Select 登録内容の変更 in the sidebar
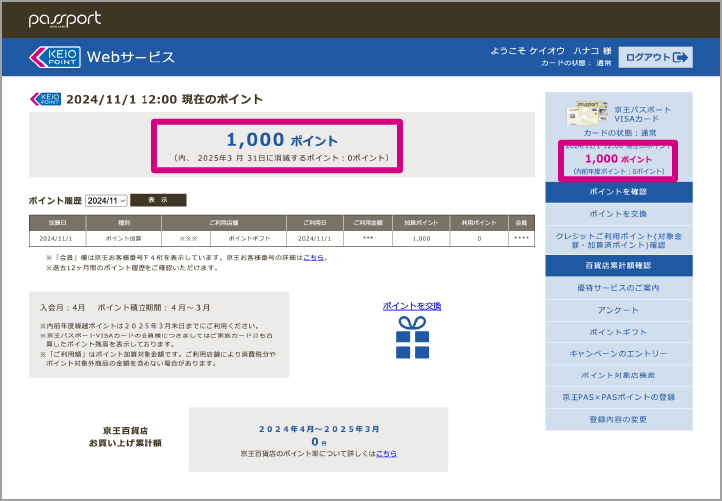This screenshot has height=501, width=722. (x=618, y=419)
